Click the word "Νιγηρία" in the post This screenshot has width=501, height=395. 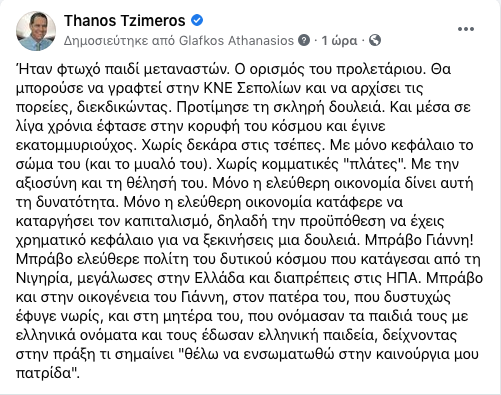pyautogui.click(x=44, y=278)
